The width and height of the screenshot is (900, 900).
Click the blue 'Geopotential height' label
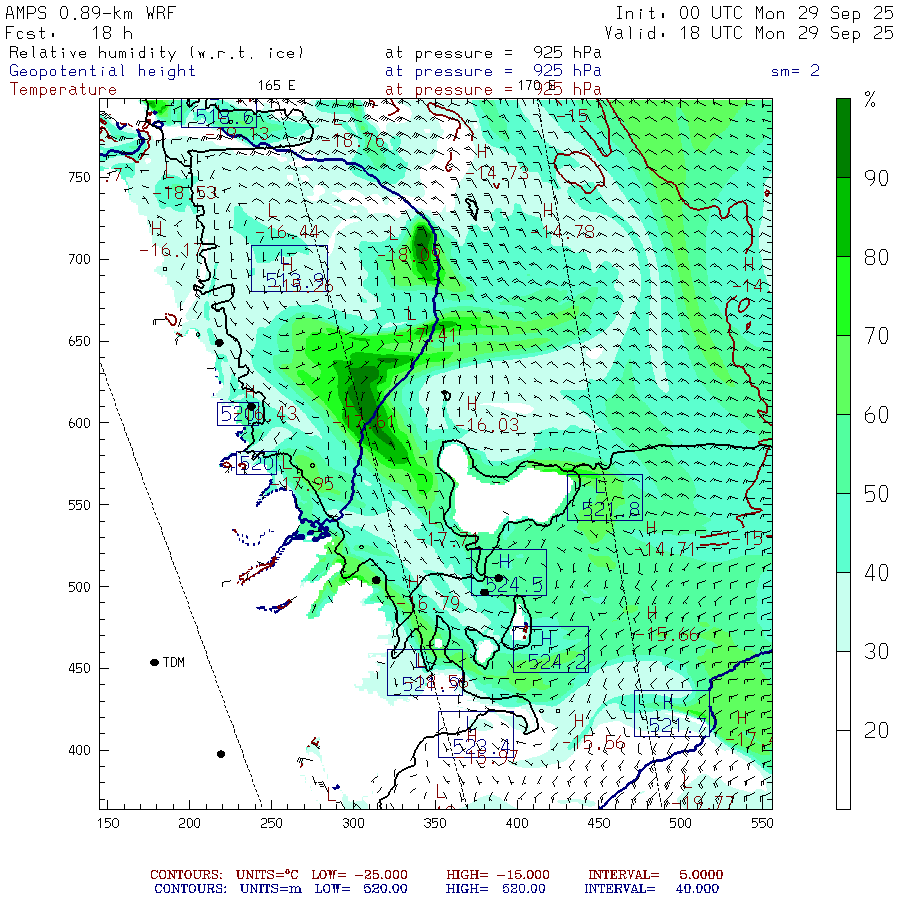pyautogui.click(x=103, y=71)
